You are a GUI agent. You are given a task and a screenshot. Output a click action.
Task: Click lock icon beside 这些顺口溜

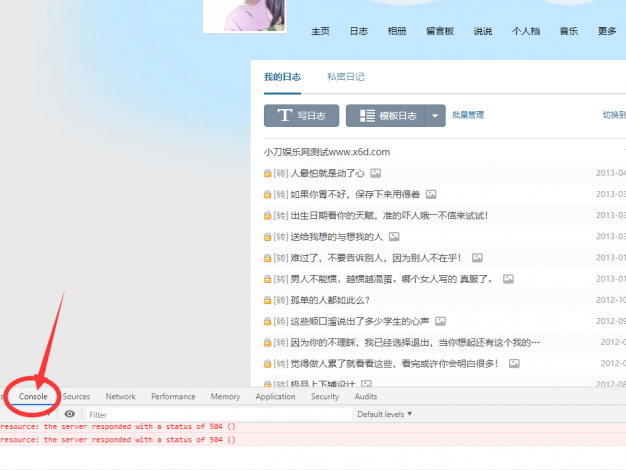pos(267,321)
